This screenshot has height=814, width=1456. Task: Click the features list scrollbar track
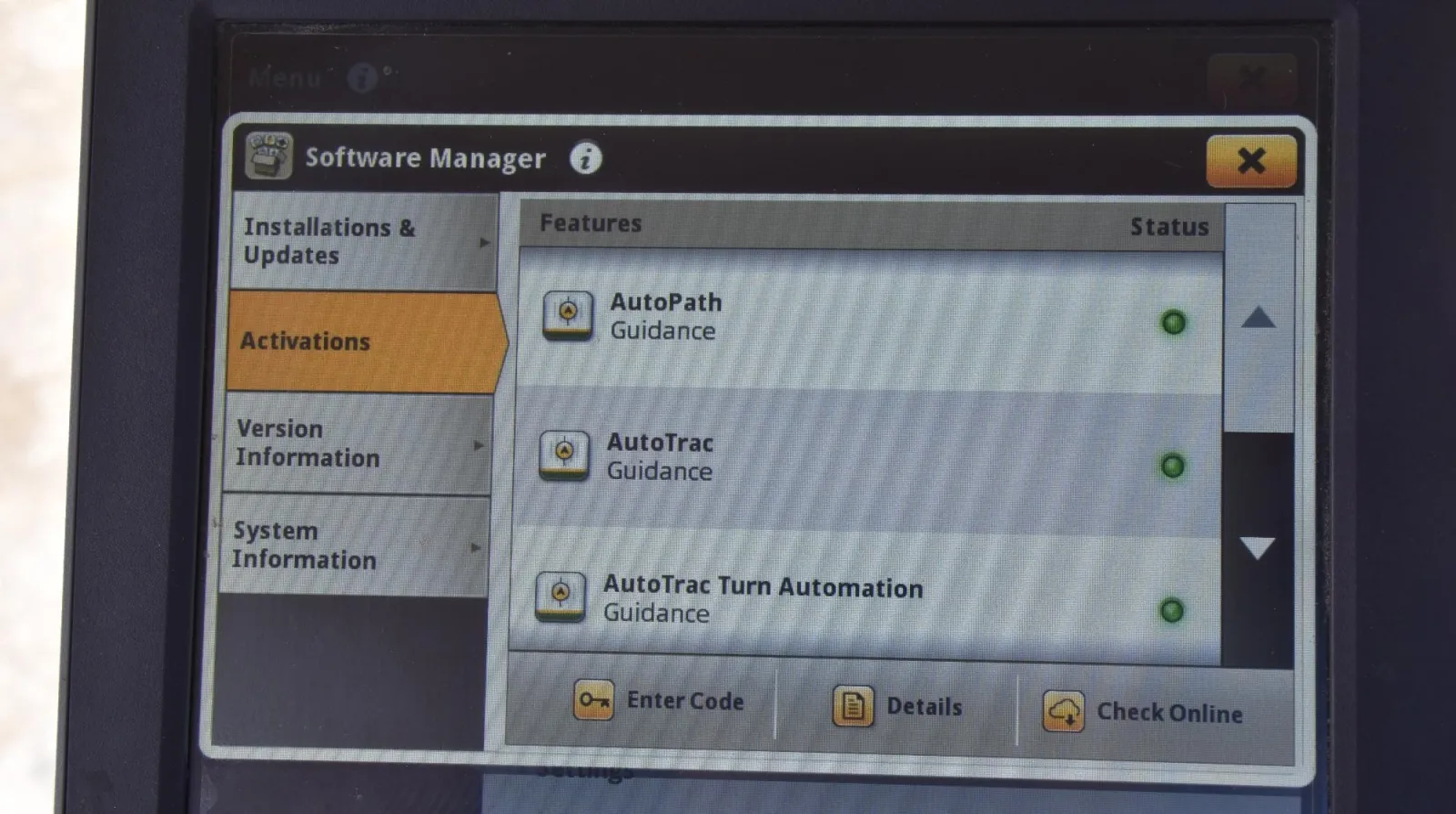pos(1259,433)
